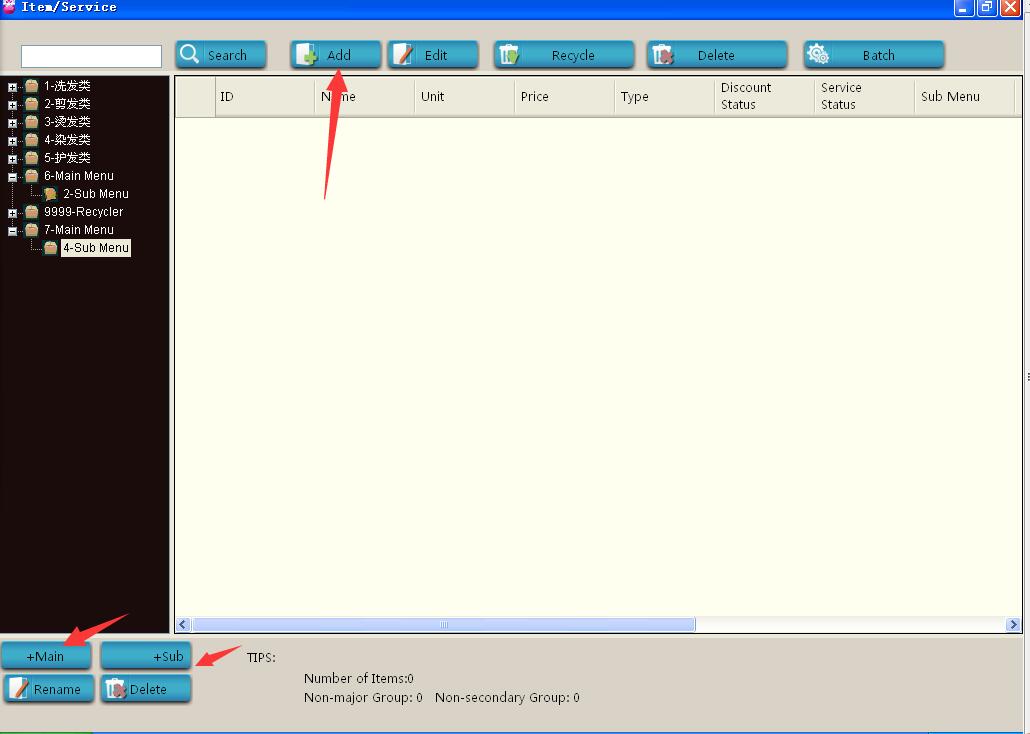The image size is (1030, 734).
Task: Click the Add item button
Action: pyautogui.click(x=336, y=55)
